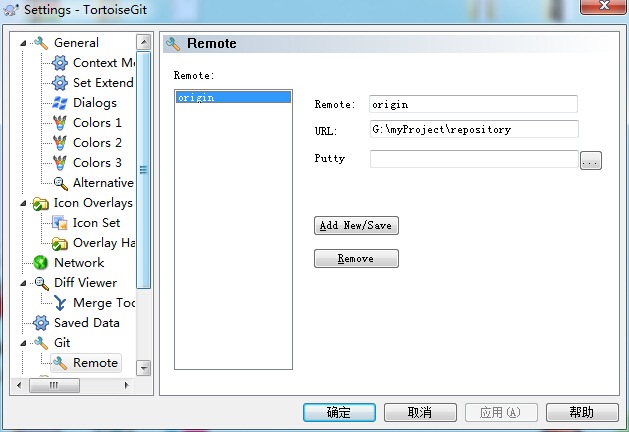This screenshot has height=432, width=629.
Task: Click the URL input field
Action: click(474, 129)
